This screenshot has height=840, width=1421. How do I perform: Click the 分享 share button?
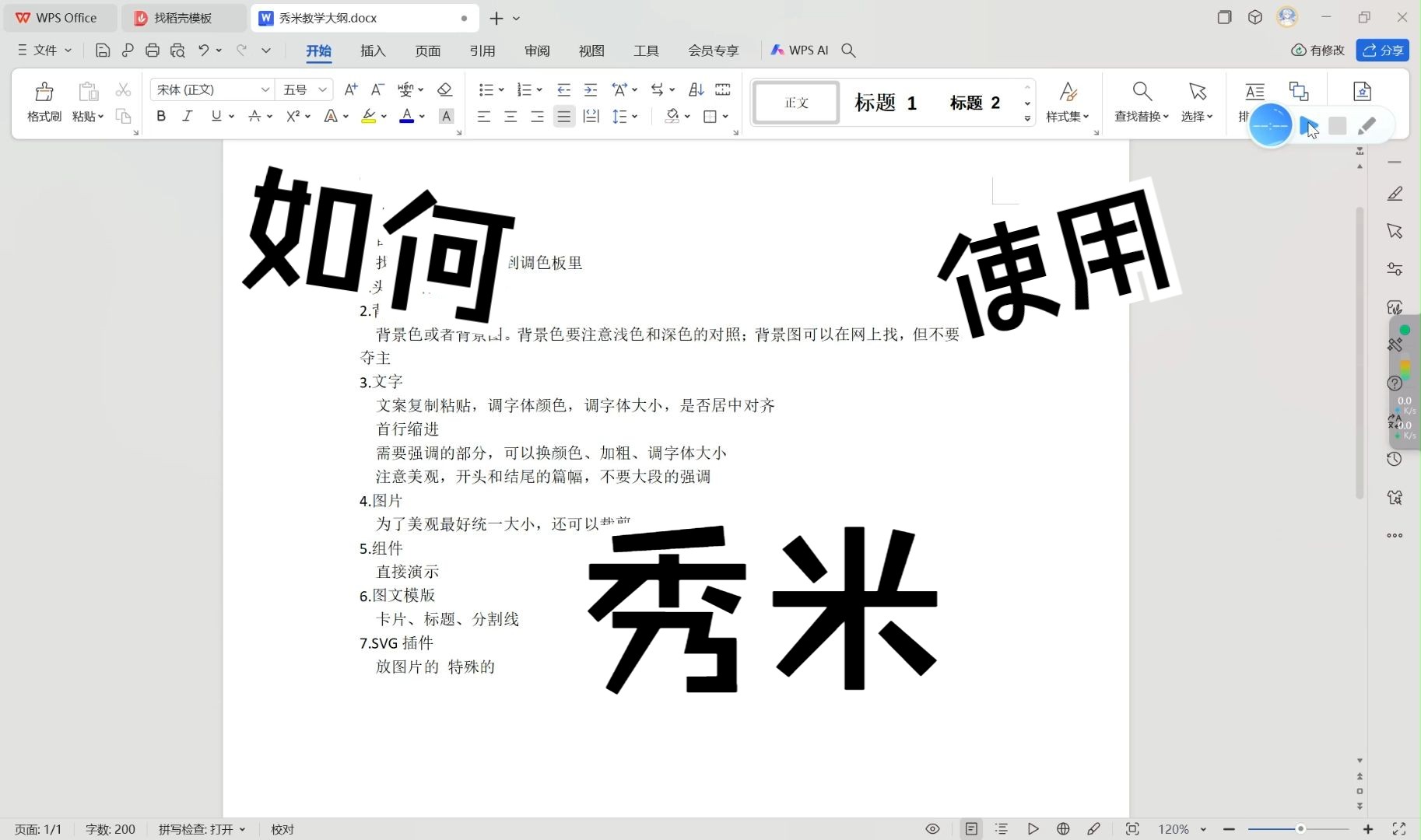click(1383, 51)
